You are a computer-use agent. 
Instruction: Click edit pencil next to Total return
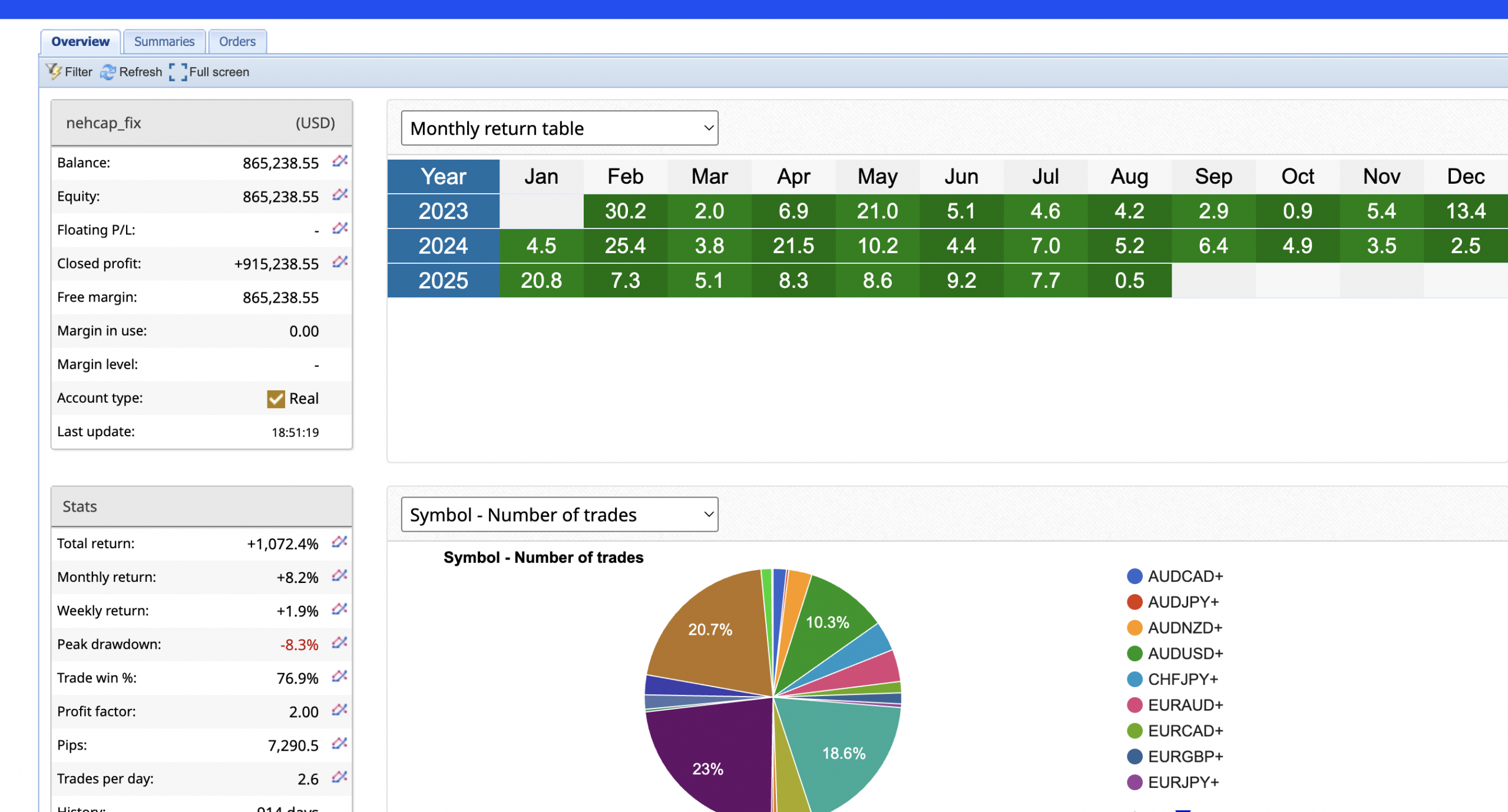340,542
